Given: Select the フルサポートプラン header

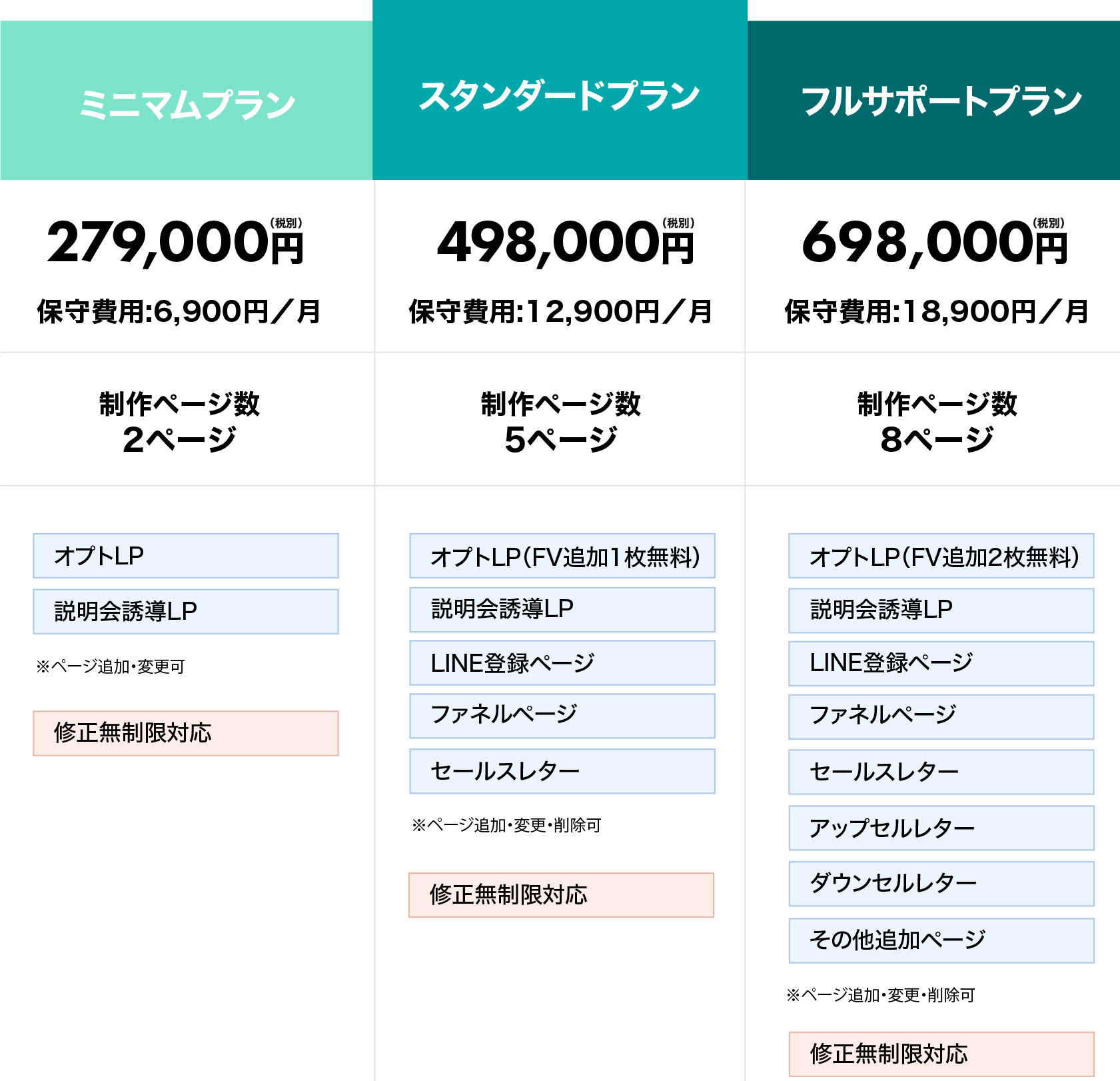Looking at the screenshot, I should click(x=941, y=101).
